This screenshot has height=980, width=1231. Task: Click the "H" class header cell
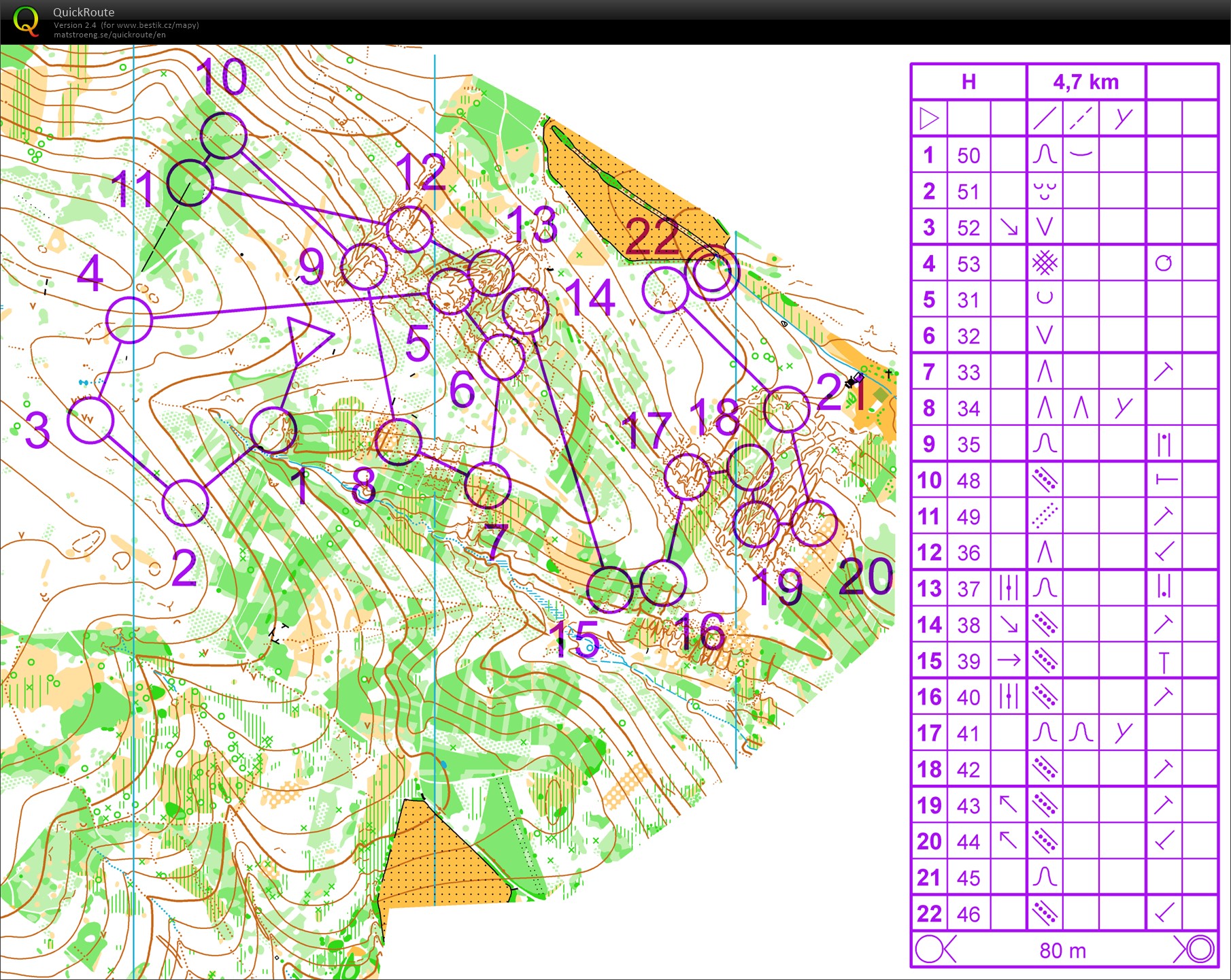[968, 82]
